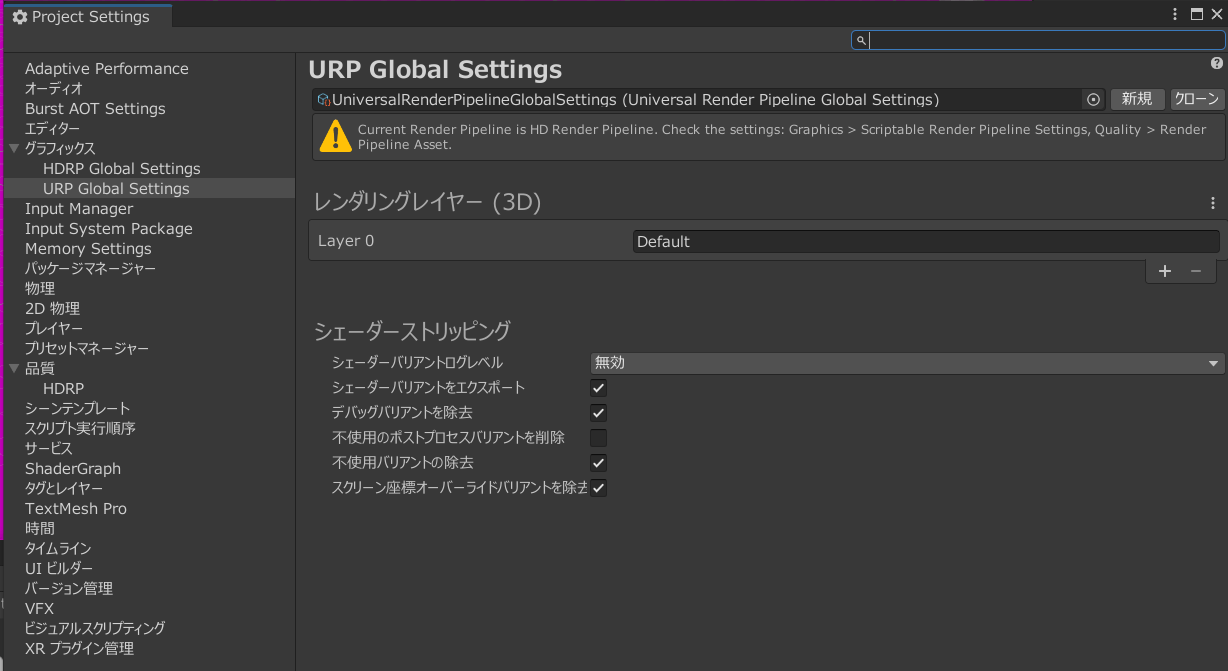Enable 不使用のポストプロセスバリアントを削除 checkbox

tap(598, 438)
